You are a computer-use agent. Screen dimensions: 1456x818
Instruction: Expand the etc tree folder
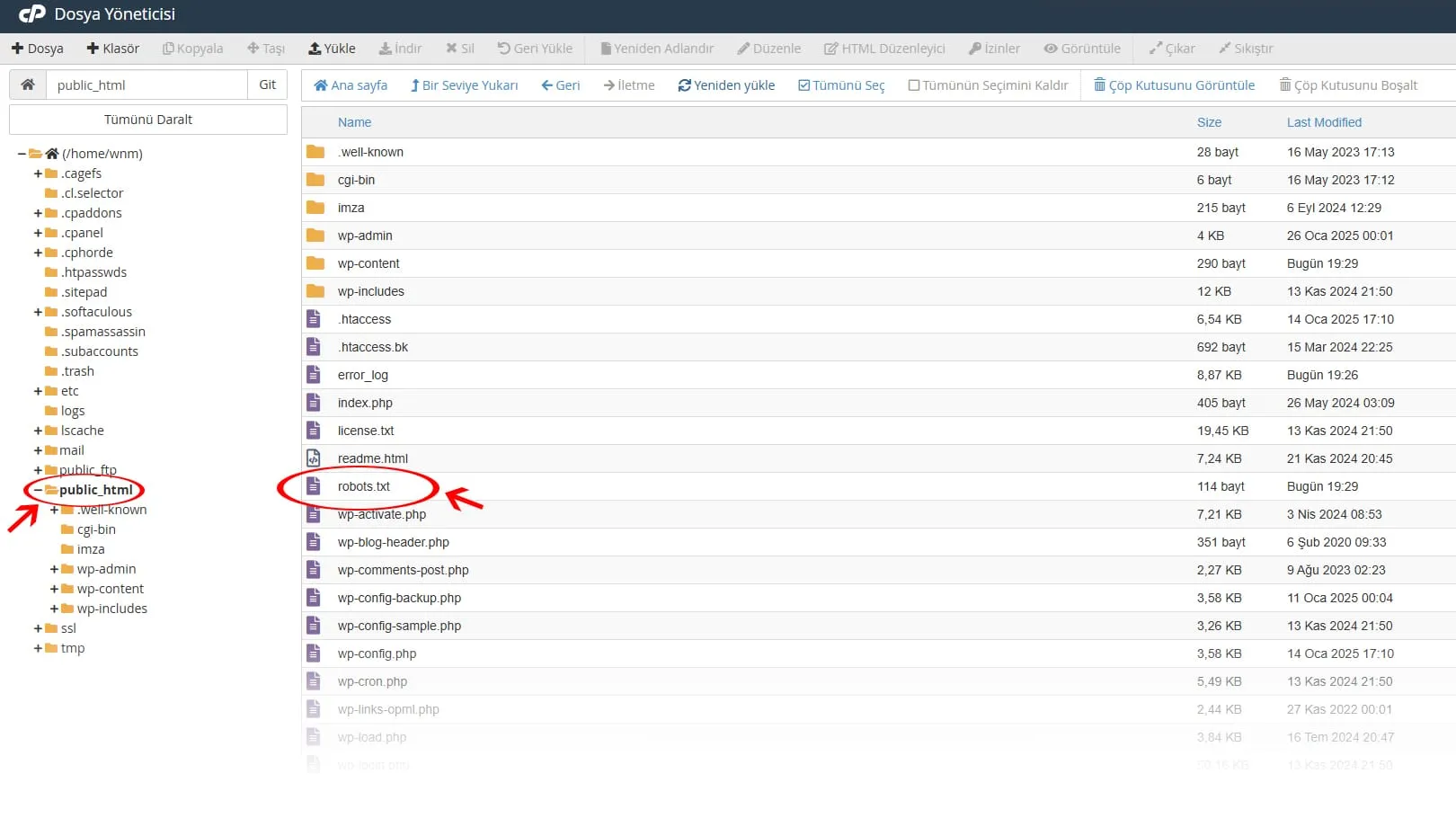pos(38,391)
